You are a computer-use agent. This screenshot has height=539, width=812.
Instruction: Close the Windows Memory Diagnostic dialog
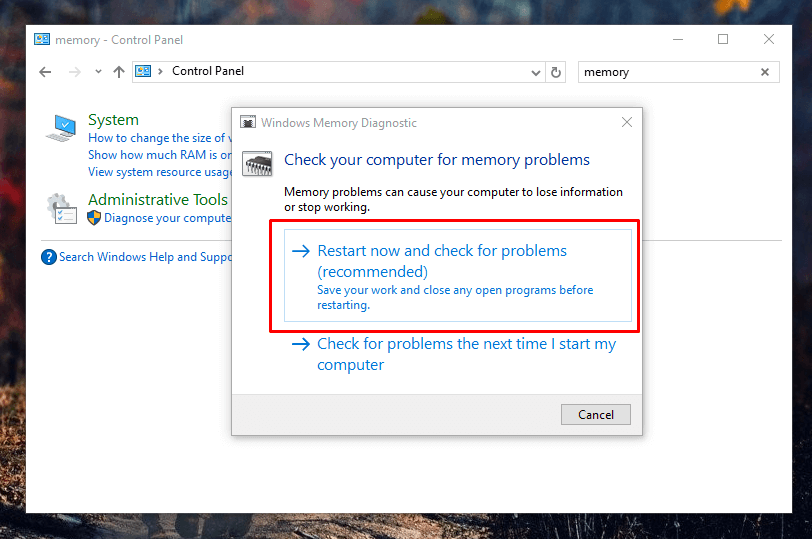pos(627,122)
